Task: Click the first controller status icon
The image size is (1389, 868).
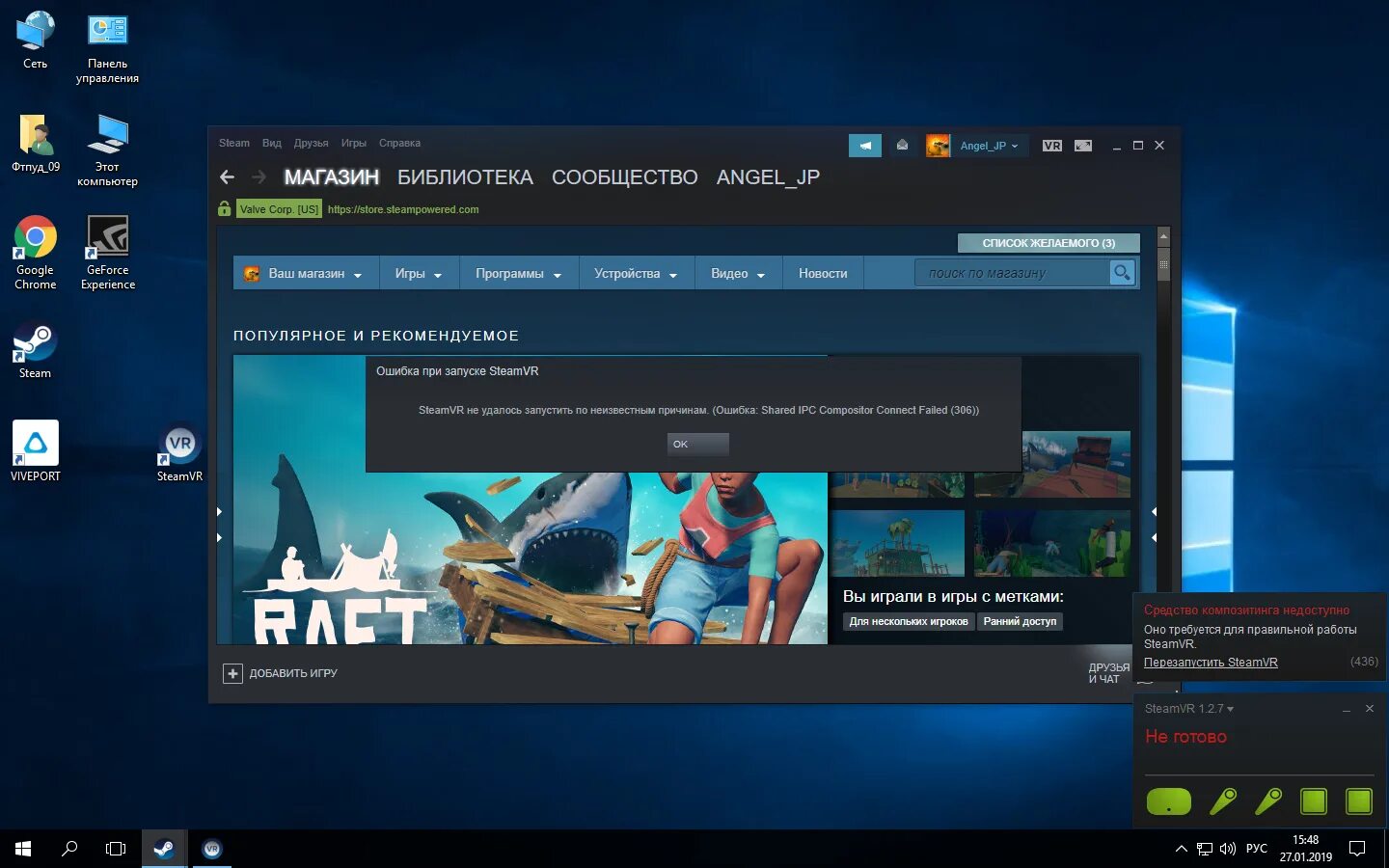Action: [x=1223, y=801]
